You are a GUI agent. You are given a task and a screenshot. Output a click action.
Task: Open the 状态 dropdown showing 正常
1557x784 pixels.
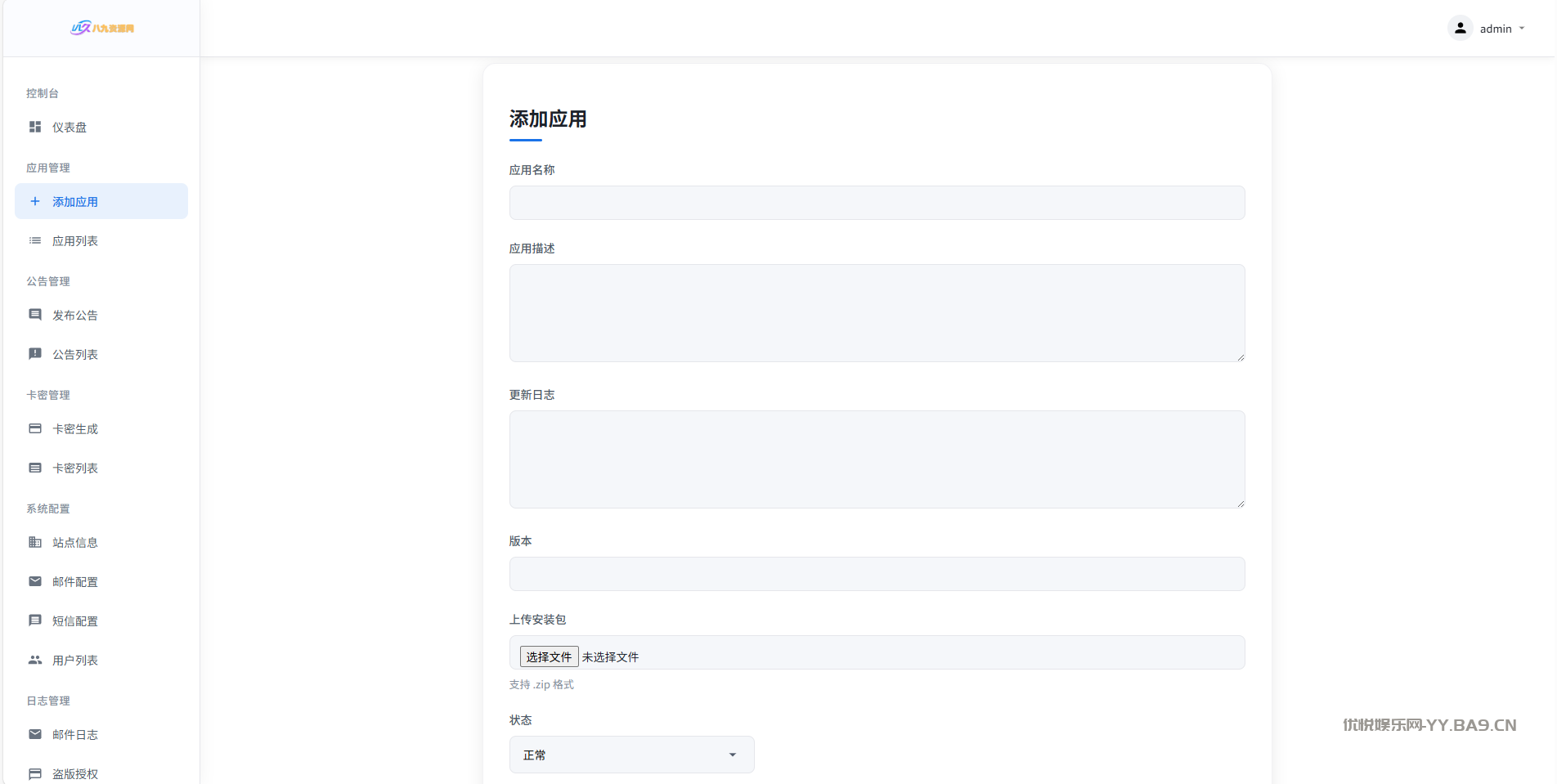pos(631,755)
